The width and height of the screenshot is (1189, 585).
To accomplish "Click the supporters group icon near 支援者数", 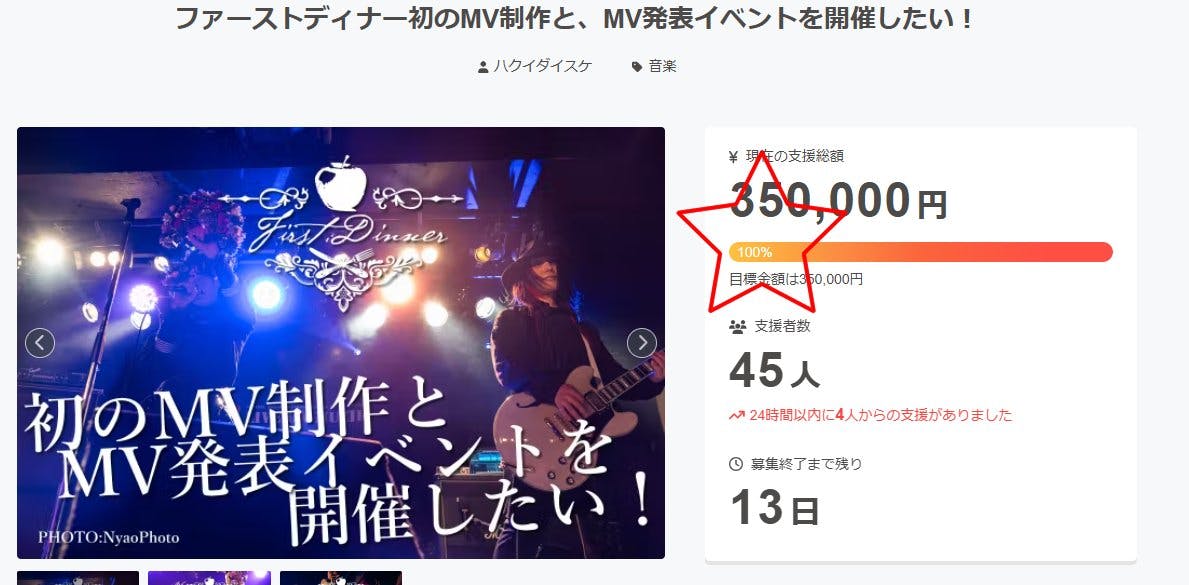I will pos(737,327).
